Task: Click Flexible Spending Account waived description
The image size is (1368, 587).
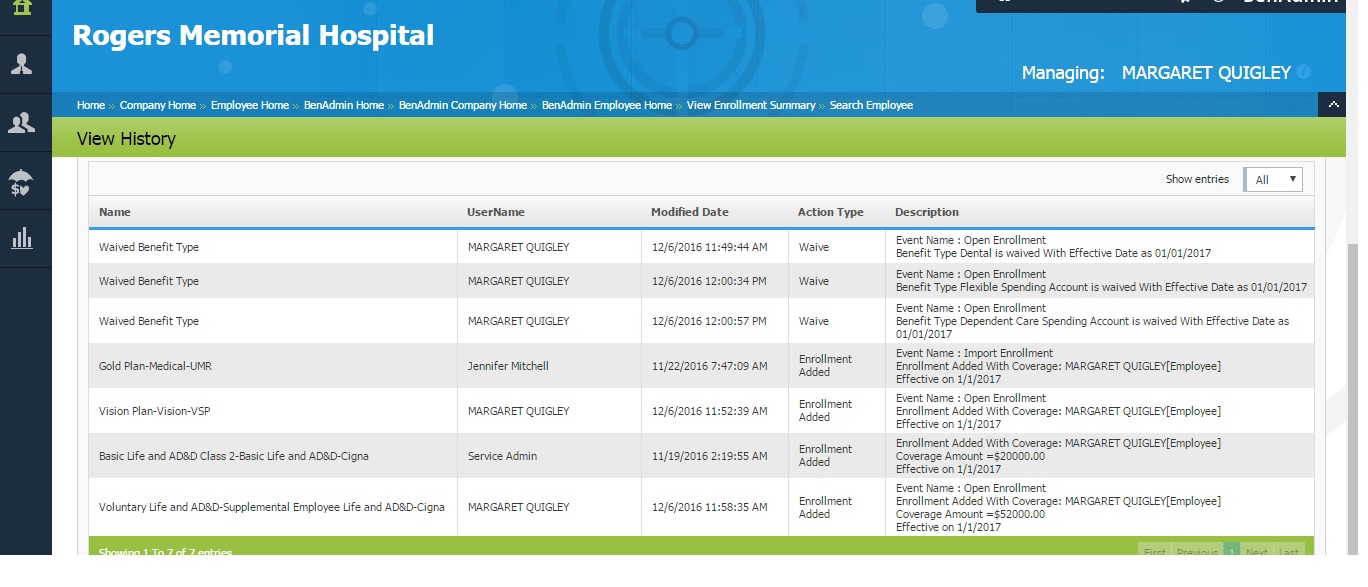Action: click(x=1101, y=281)
